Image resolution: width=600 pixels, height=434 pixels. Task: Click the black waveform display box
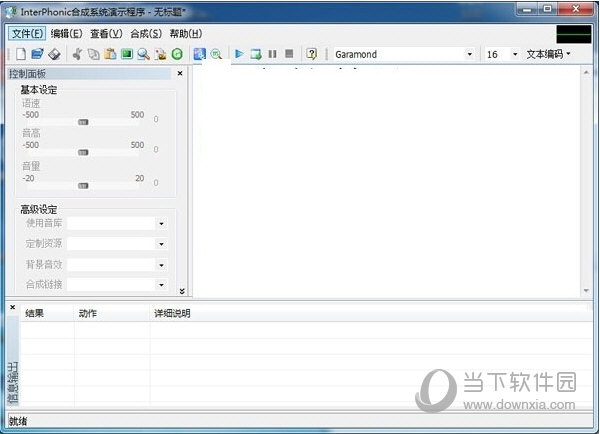574,34
